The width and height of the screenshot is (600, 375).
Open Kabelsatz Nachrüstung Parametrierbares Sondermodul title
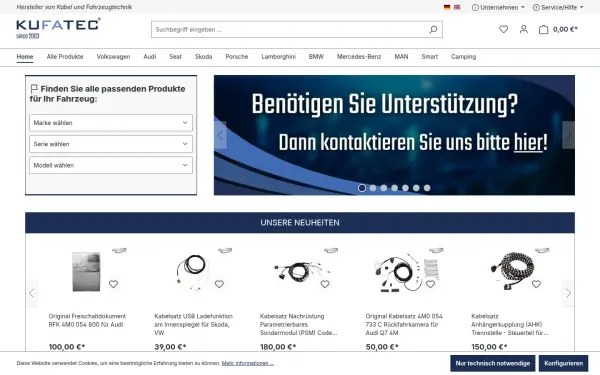point(298,324)
